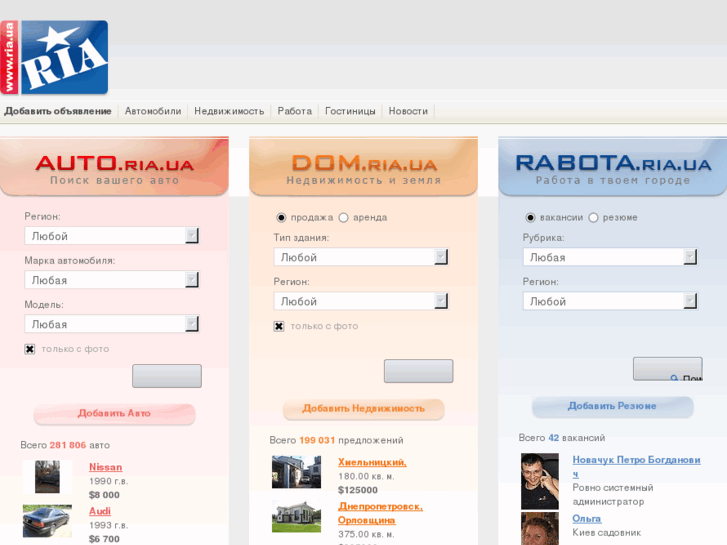Open the Nissan car thumbnail
727x545 pixels.
47,477
